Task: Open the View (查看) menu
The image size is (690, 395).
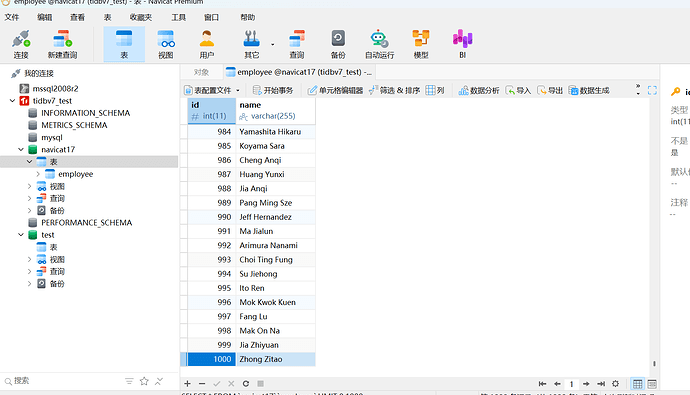Action: click(x=77, y=17)
